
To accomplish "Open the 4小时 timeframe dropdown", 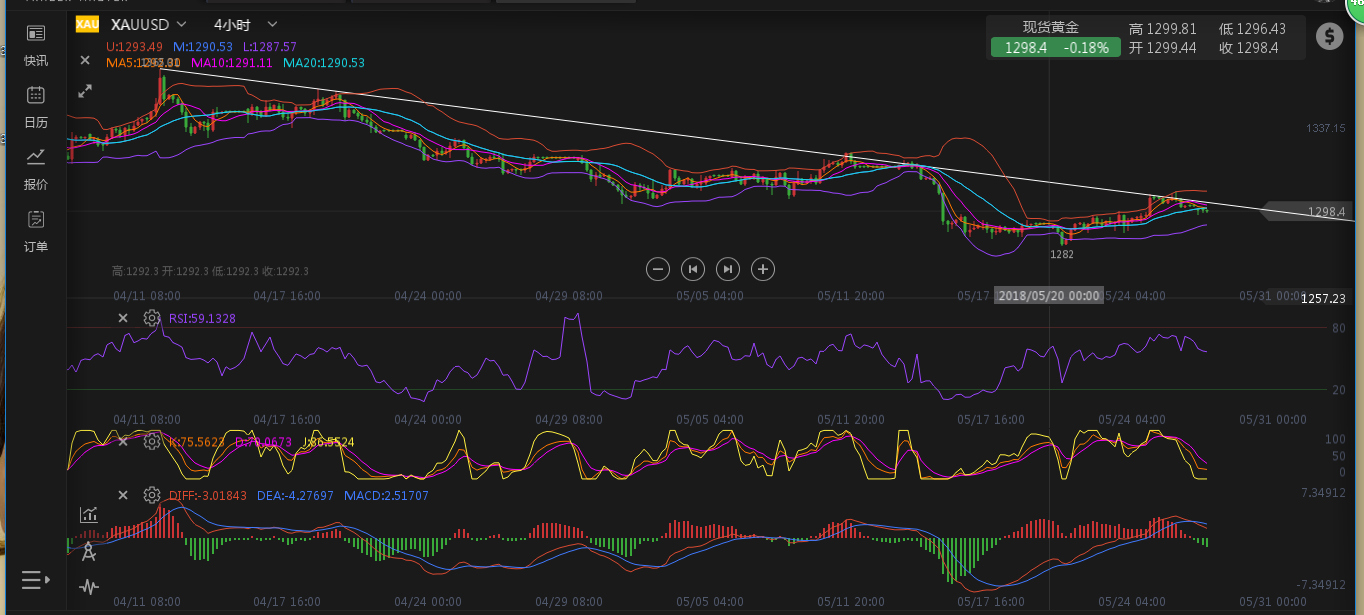I will 245,24.
